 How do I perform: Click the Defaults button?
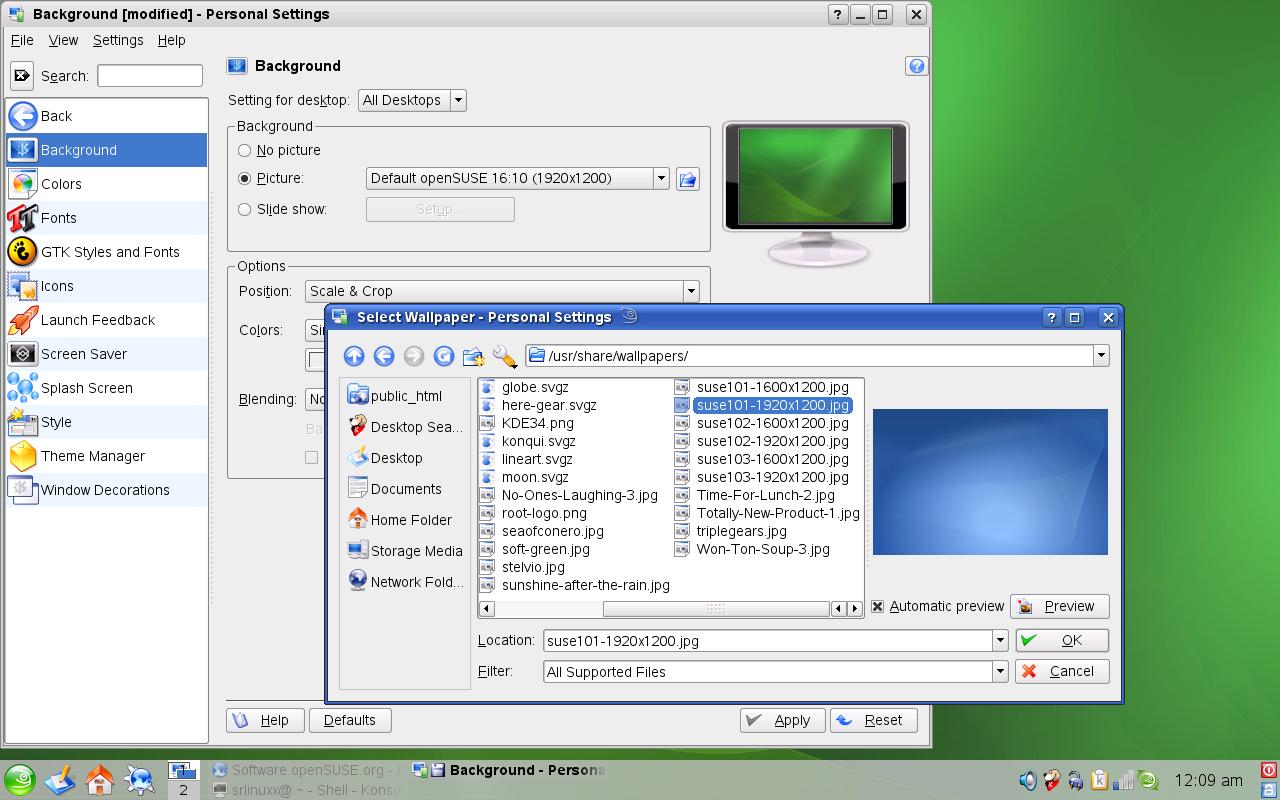tap(350, 720)
